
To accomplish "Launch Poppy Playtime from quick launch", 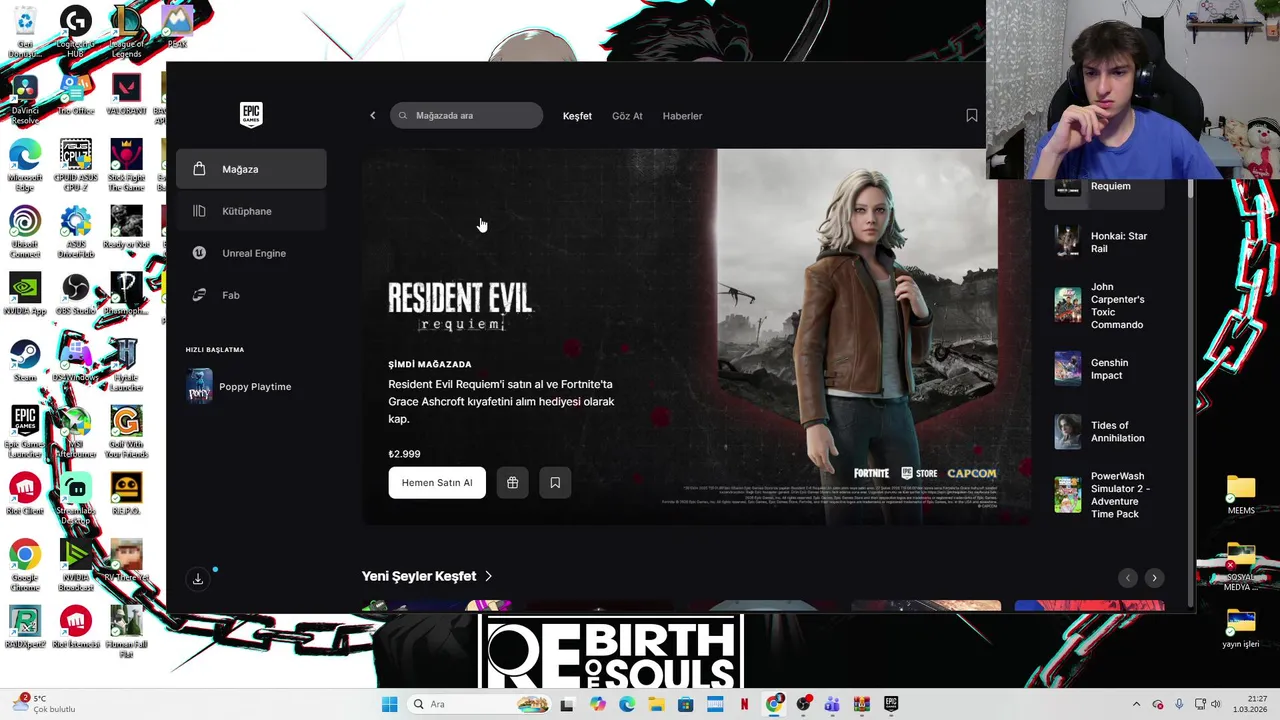I will 251,386.
